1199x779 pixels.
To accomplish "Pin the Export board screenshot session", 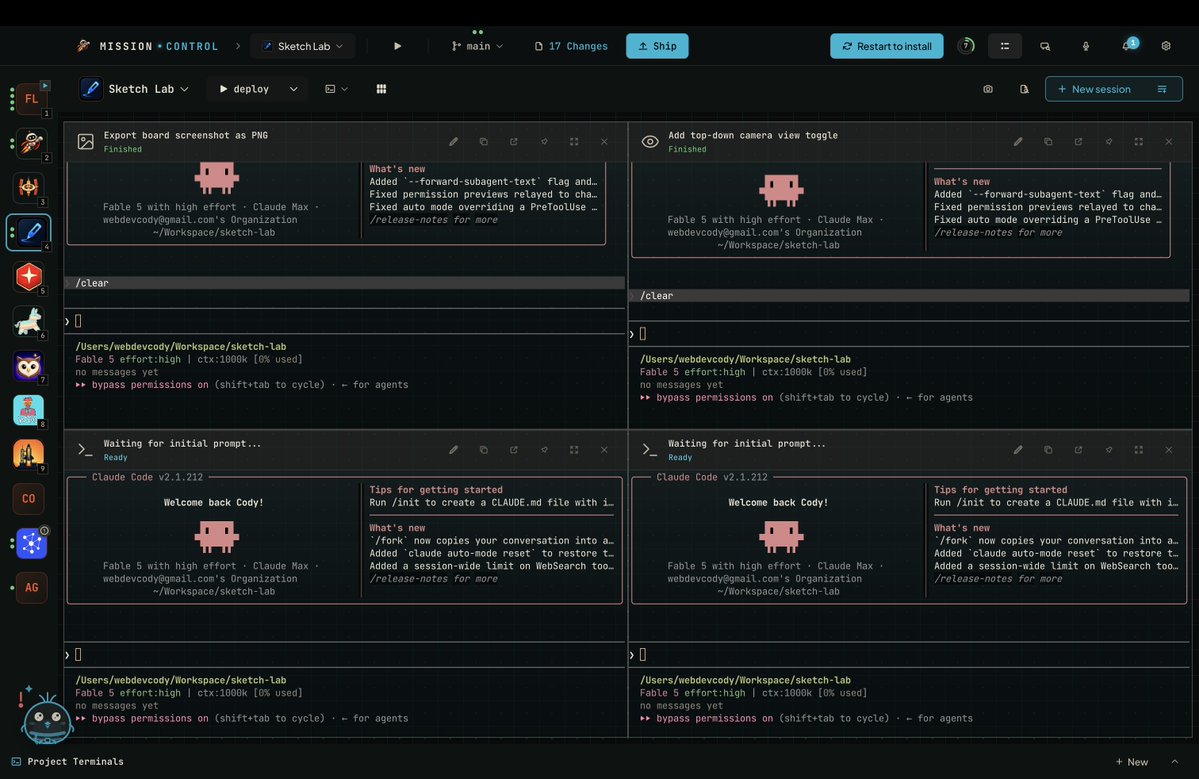I will [x=544, y=141].
